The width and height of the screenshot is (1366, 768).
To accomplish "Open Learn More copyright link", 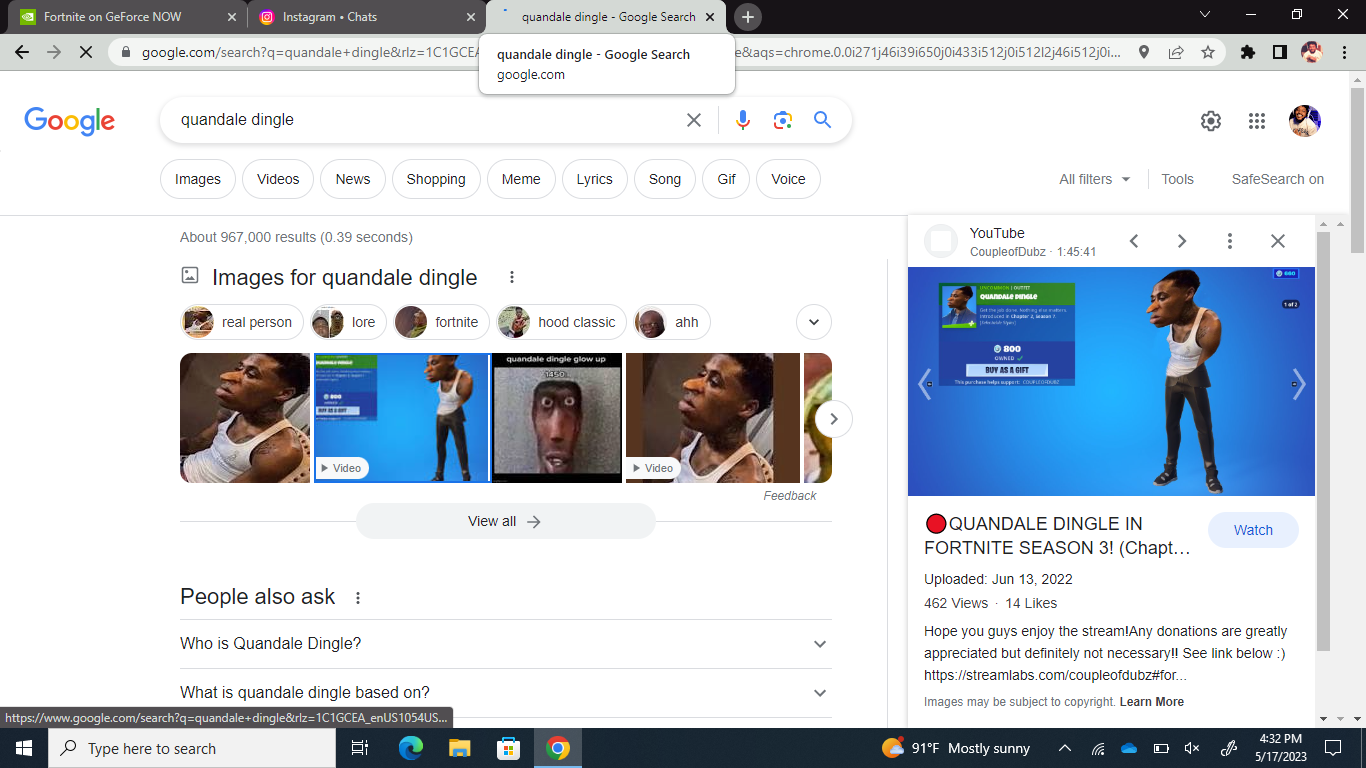I will pyautogui.click(x=1152, y=702).
